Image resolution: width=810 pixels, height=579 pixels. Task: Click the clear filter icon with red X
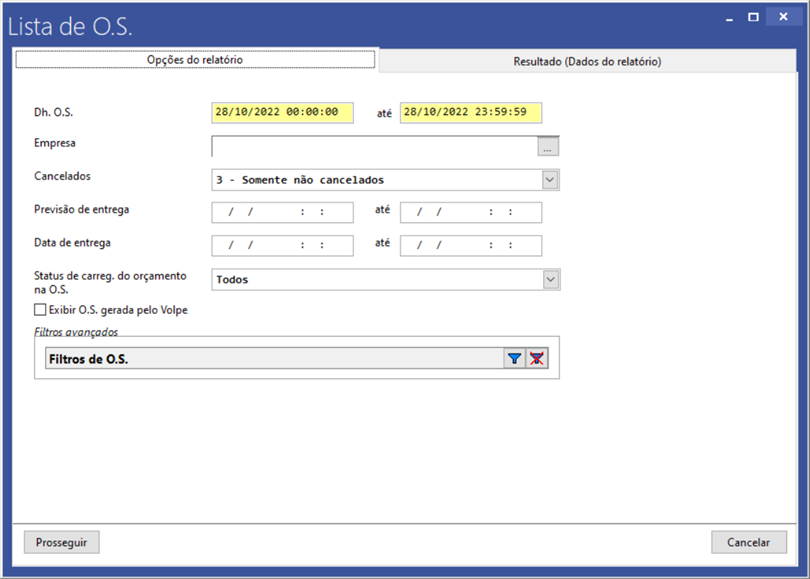537,359
